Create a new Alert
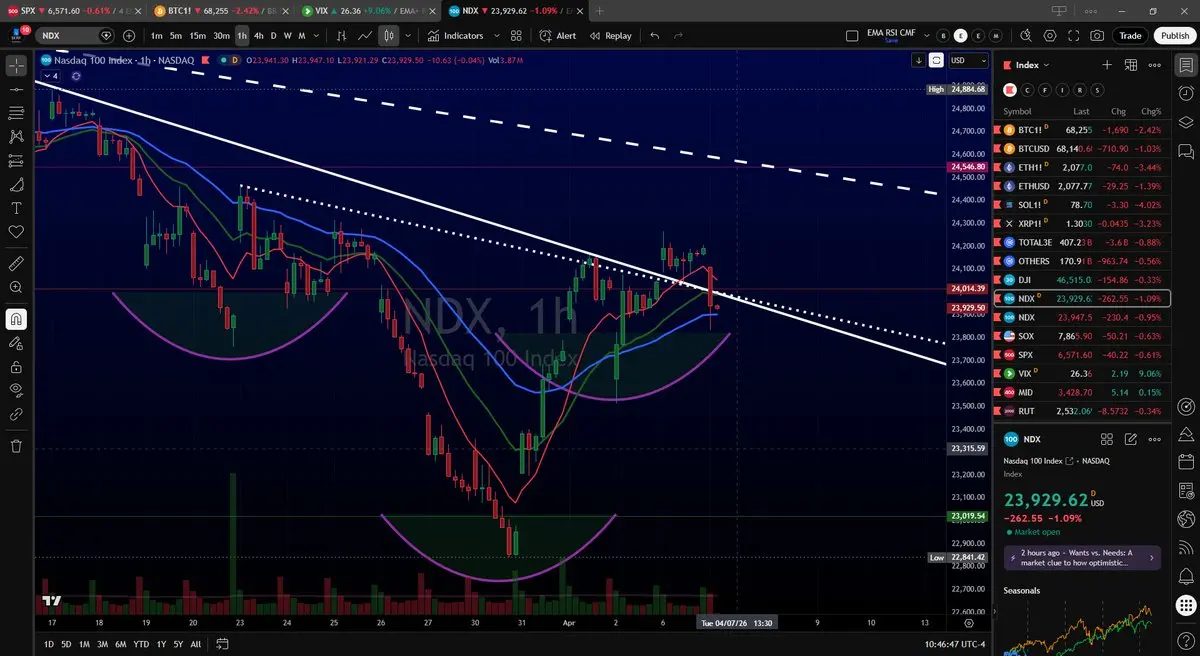1200x656 pixels. click(557, 35)
